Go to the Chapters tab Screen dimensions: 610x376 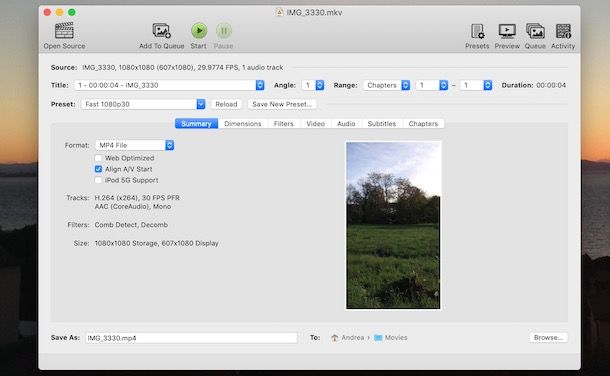click(423, 124)
